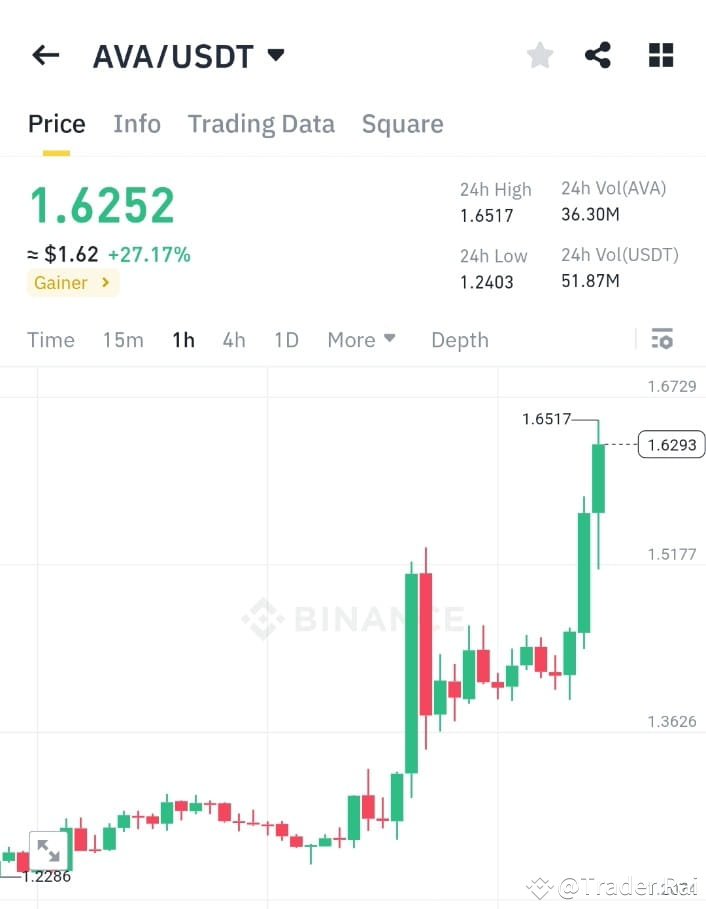The width and height of the screenshot is (706, 909).
Task: Open the Square tab
Action: click(x=402, y=123)
